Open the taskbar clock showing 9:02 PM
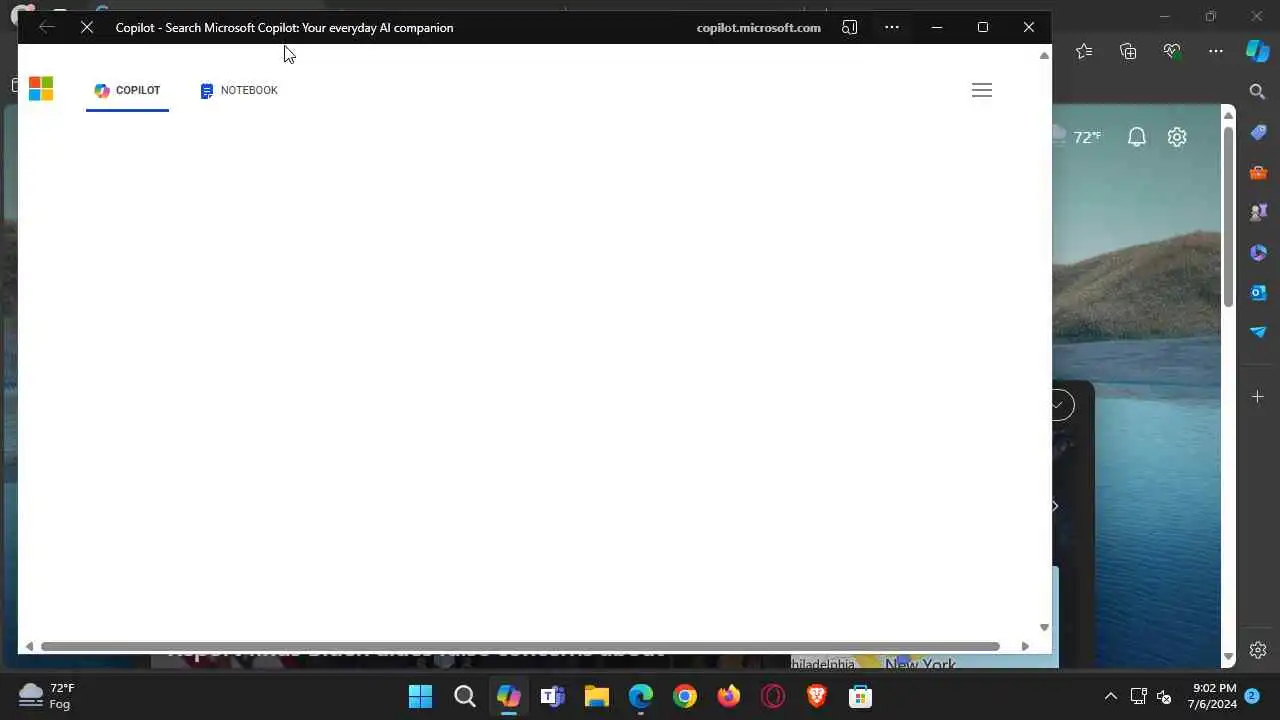 tap(1214, 696)
